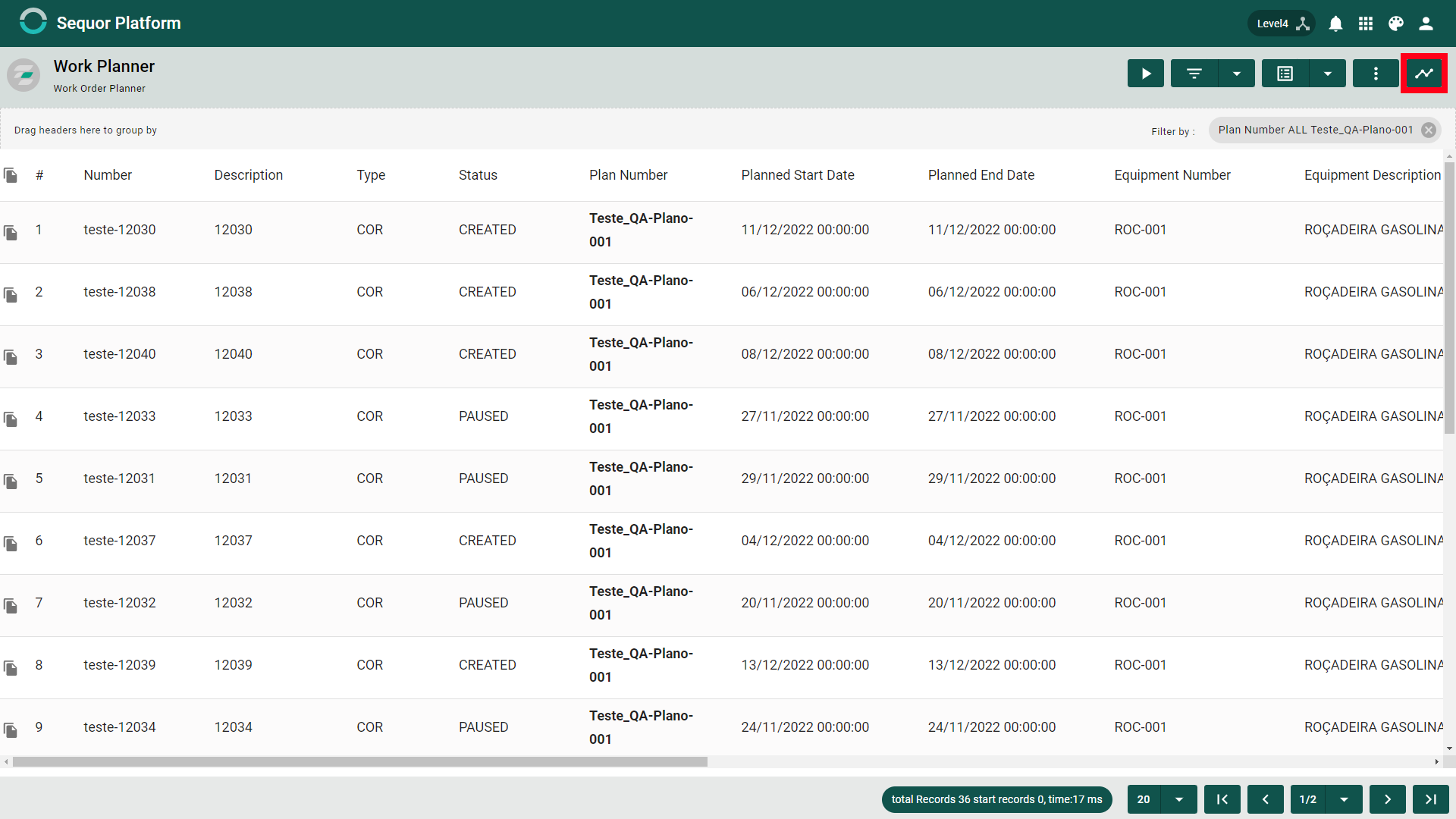Click the vertical scrollbar thumb
This screenshot has height=819, width=1456.
click(x=1449, y=297)
